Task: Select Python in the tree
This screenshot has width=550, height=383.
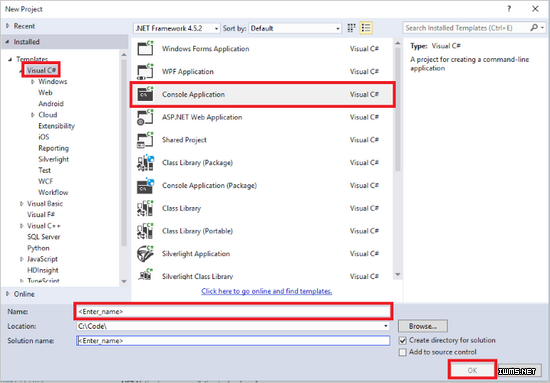Action: coord(38,248)
